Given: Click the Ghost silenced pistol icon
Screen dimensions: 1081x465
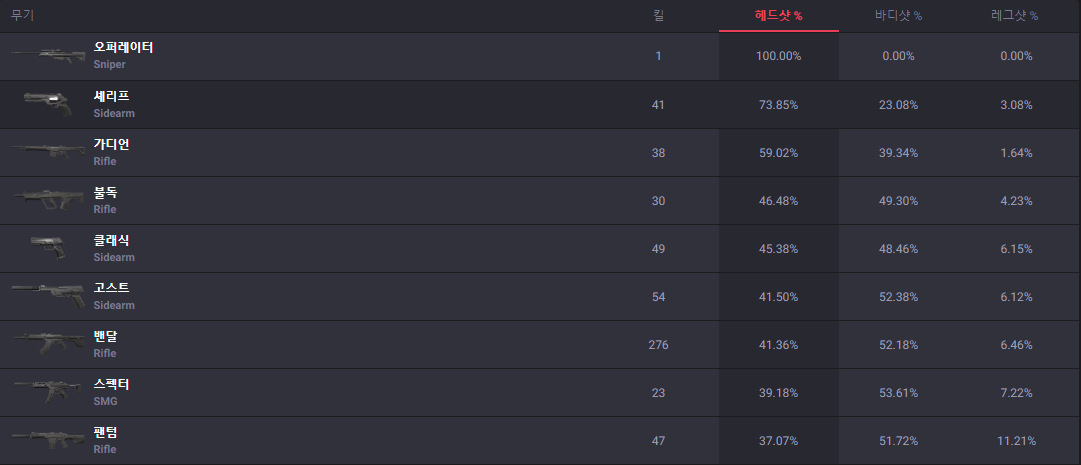Looking at the screenshot, I should point(49,295).
